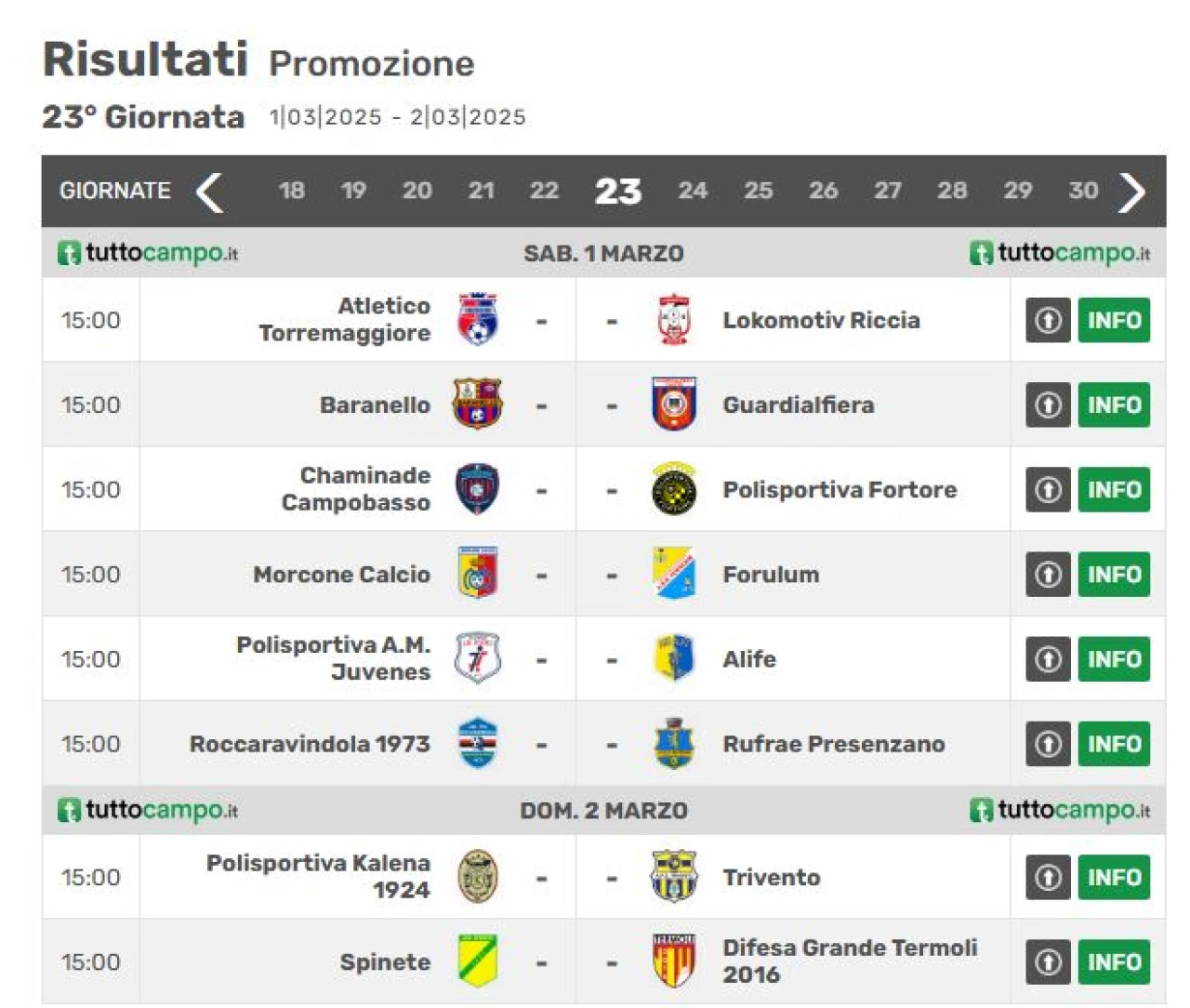Click the Lokomotiv Riccia team crest

tap(673, 319)
